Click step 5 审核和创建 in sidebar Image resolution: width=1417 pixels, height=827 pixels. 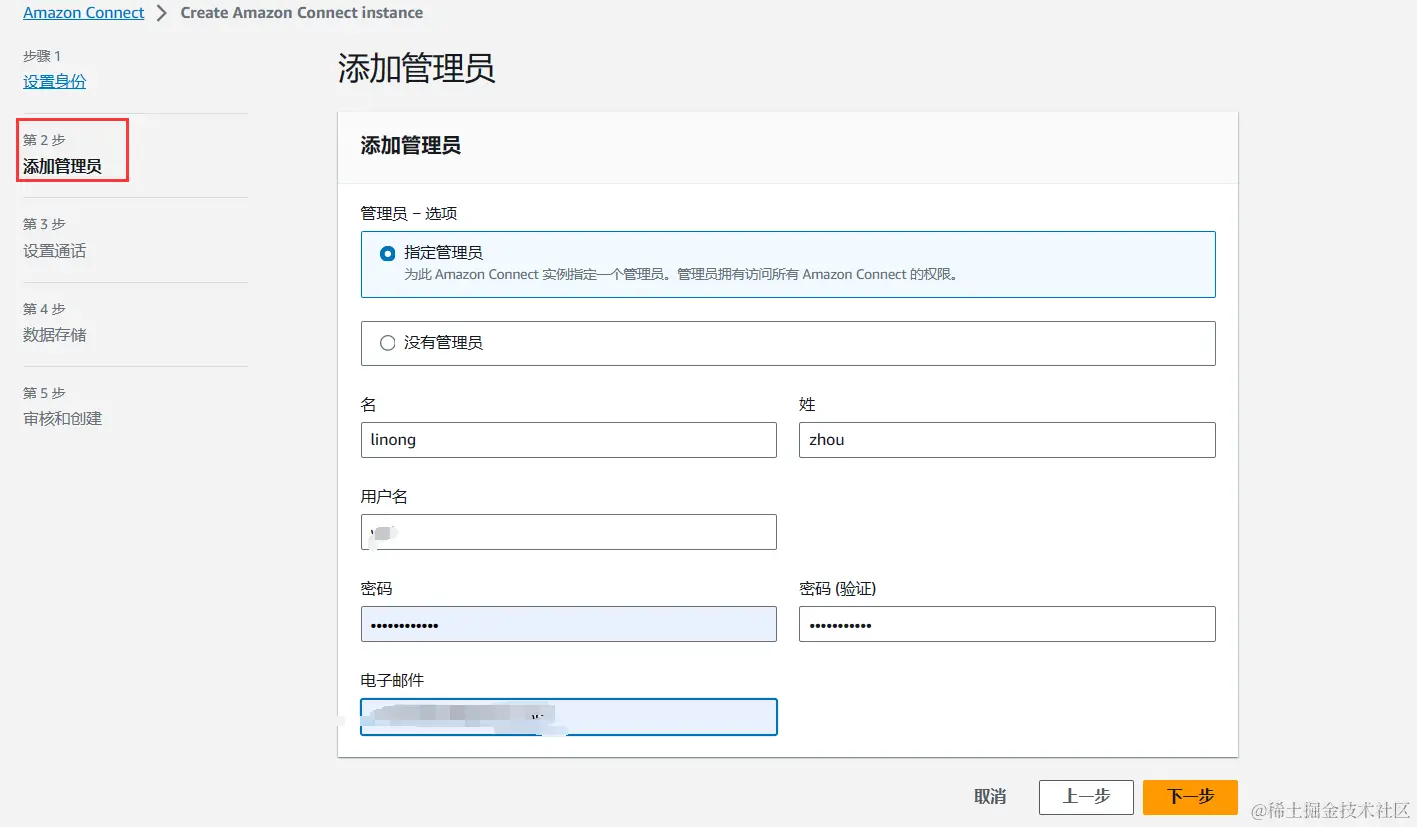coord(63,418)
